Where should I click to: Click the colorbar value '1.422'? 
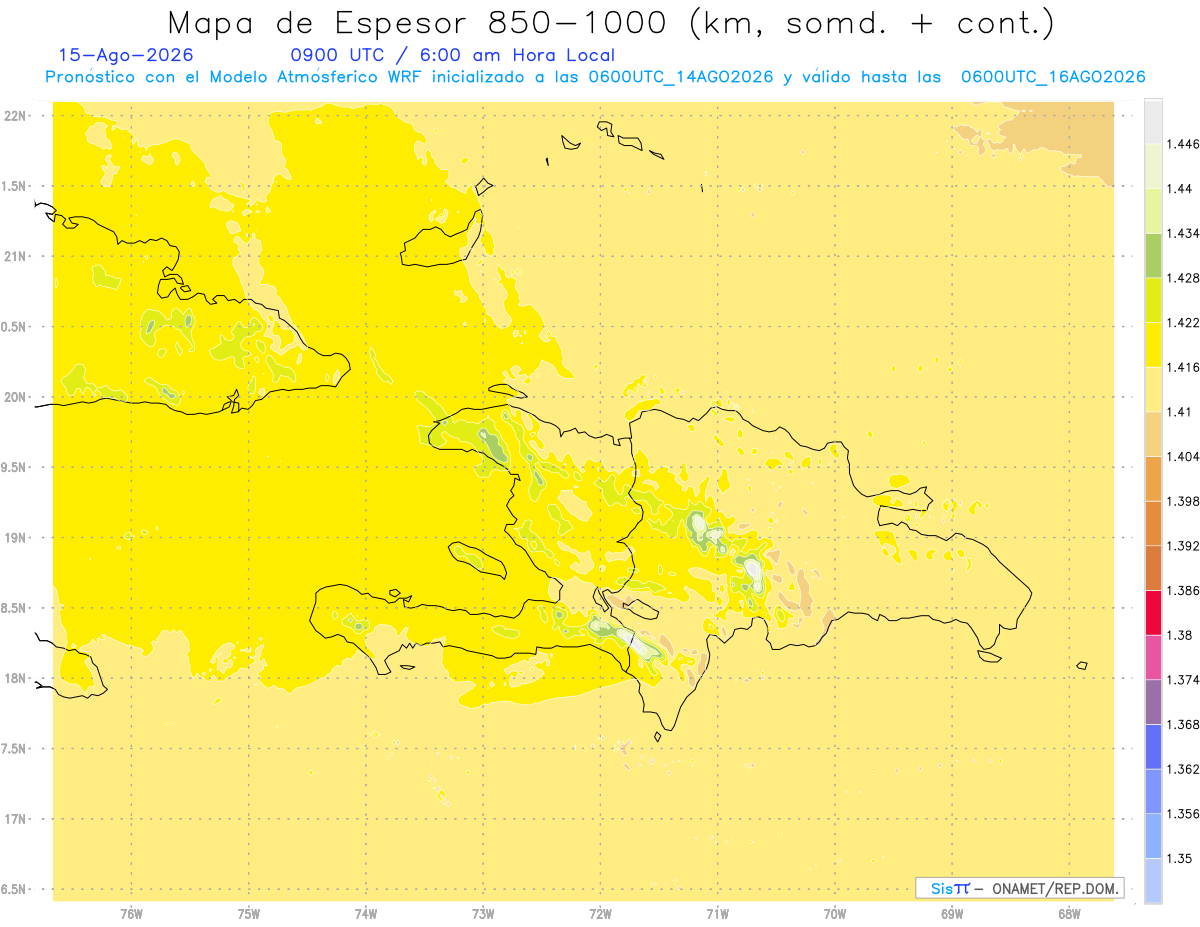point(1184,323)
